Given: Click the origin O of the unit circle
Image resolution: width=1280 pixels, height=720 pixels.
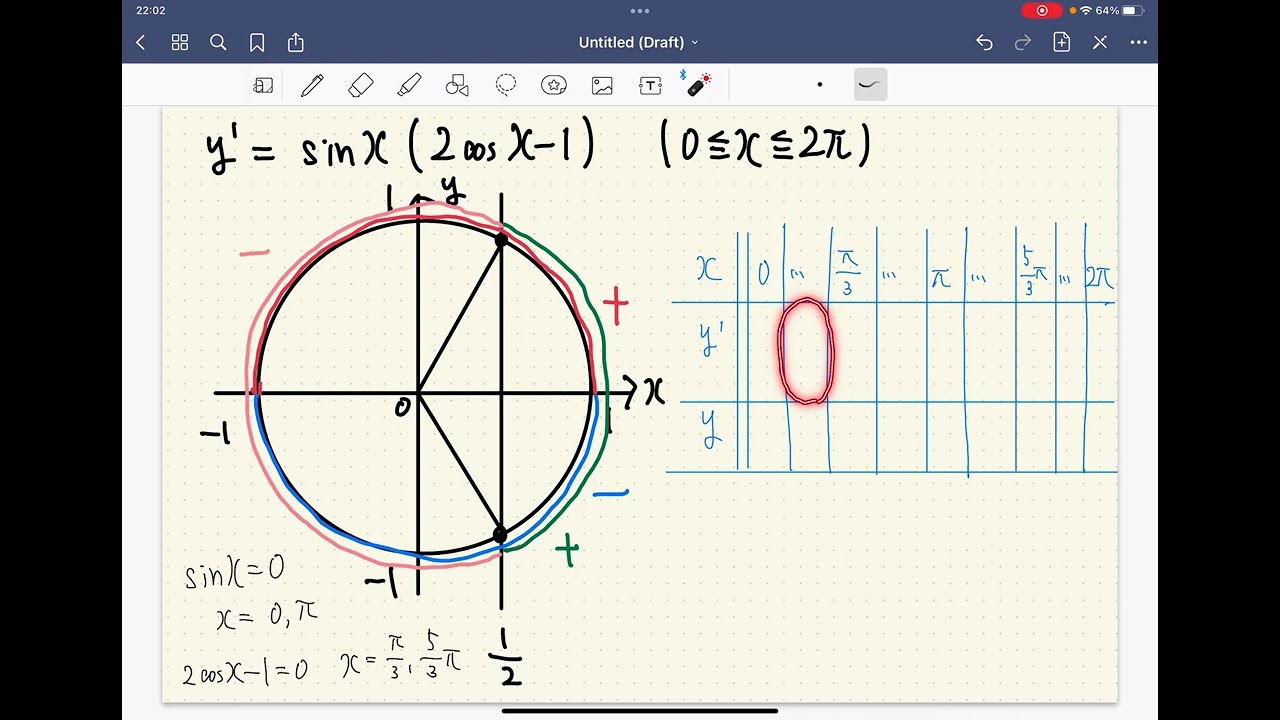Looking at the screenshot, I should tap(402, 406).
